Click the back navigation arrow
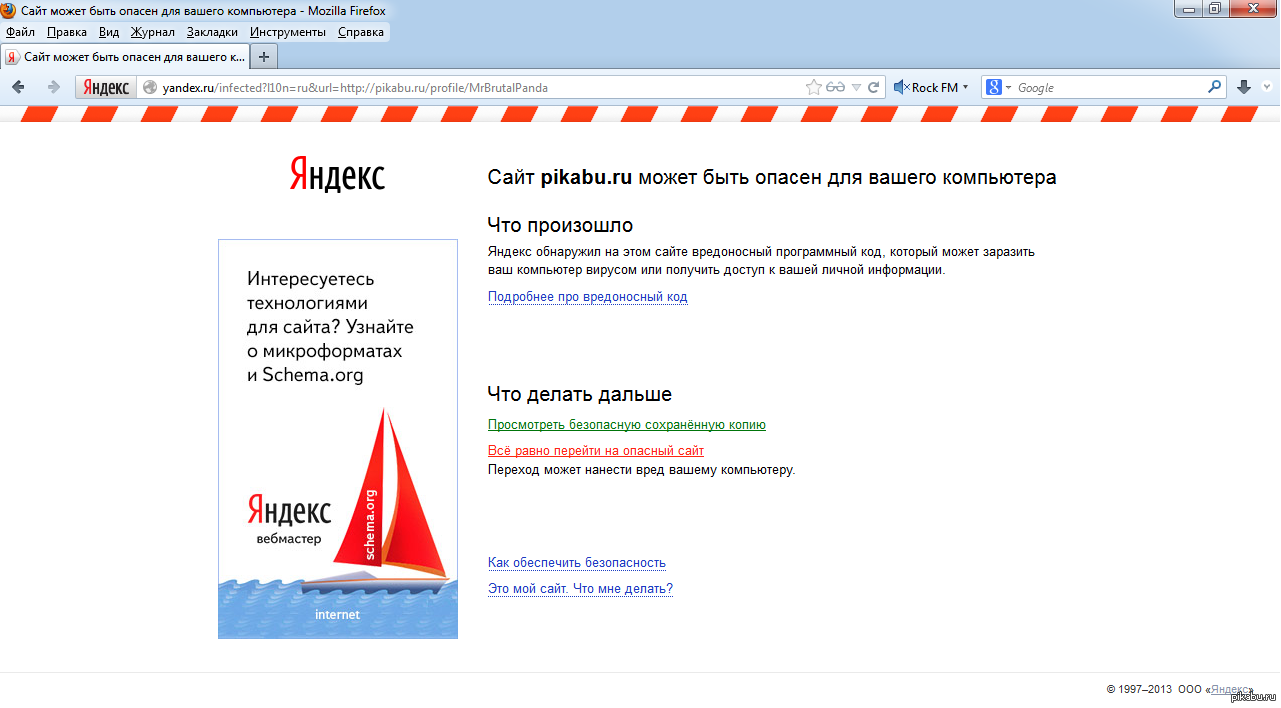This screenshot has height=708, width=1281. 18,87
